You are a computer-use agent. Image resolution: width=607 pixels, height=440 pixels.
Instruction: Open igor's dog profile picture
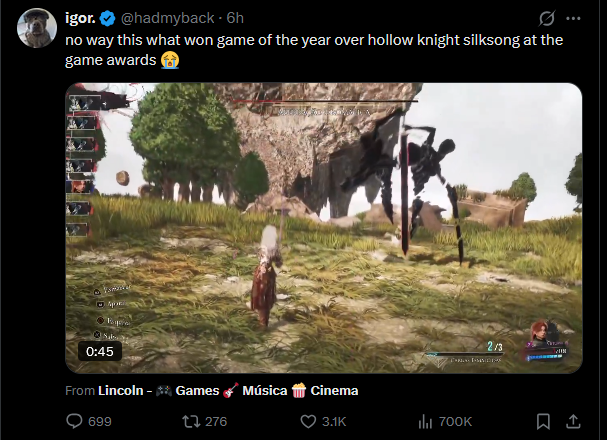pyautogui.click(x=37, y=28)
